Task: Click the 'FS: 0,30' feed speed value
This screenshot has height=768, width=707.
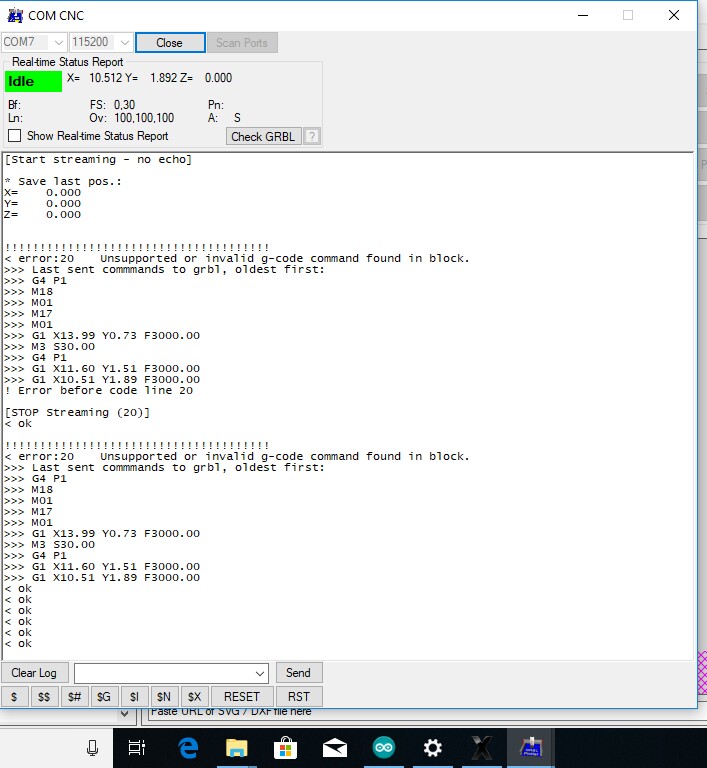Action: (x=112, y=105)
